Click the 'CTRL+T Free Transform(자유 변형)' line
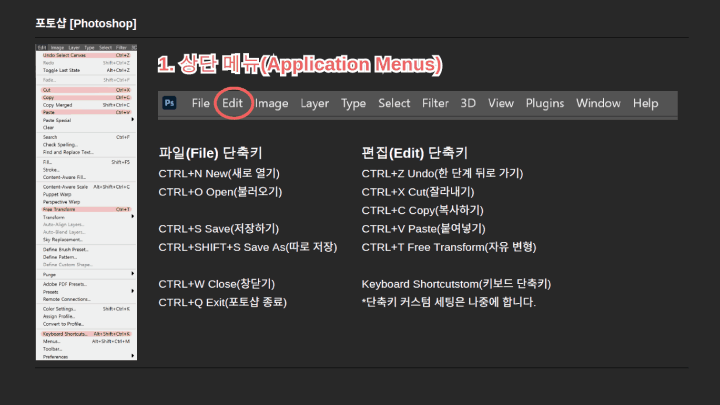Viewport: 720px width, 405px height. (449, 247)
